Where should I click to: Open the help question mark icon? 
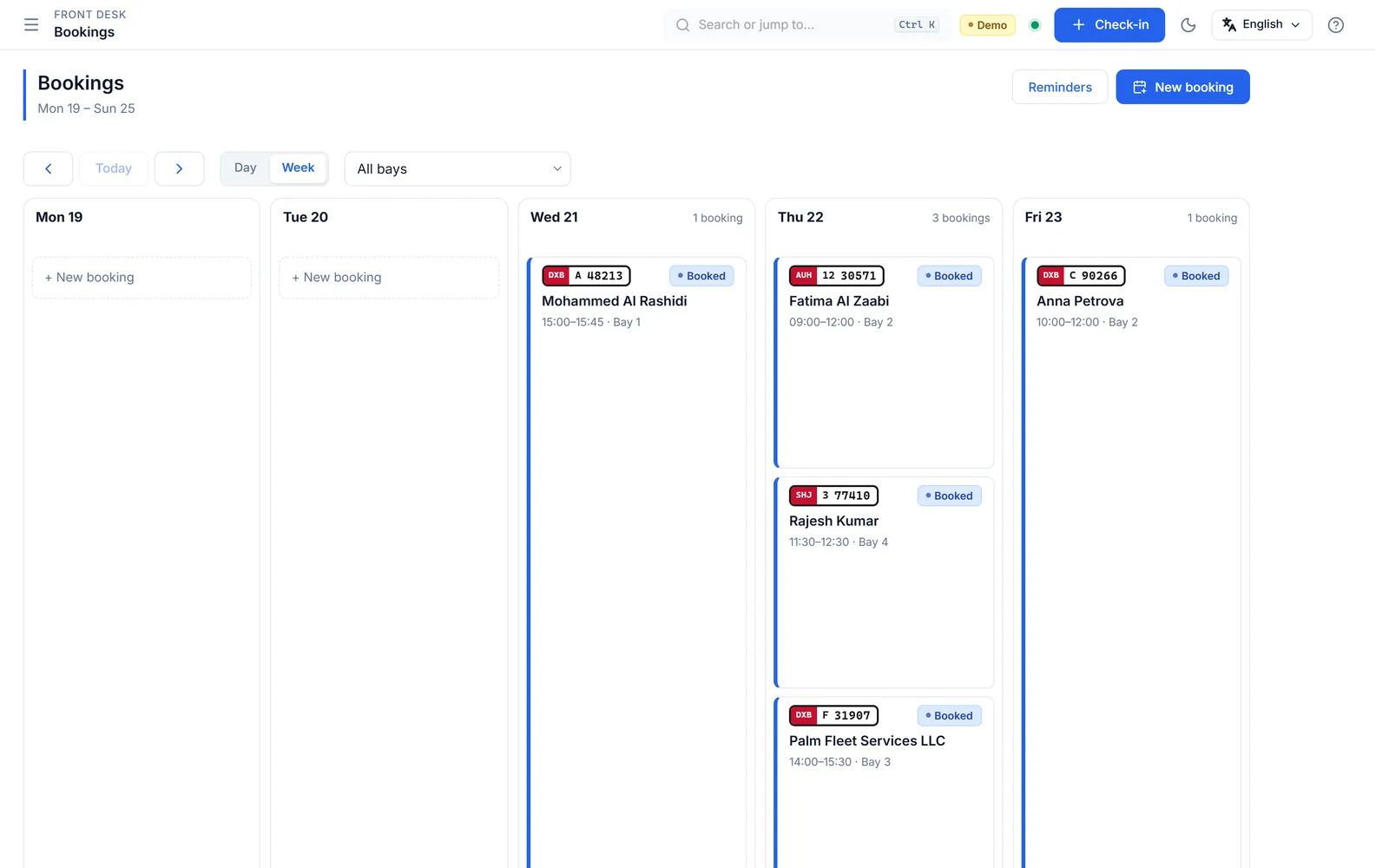[x=1336, y=24]
